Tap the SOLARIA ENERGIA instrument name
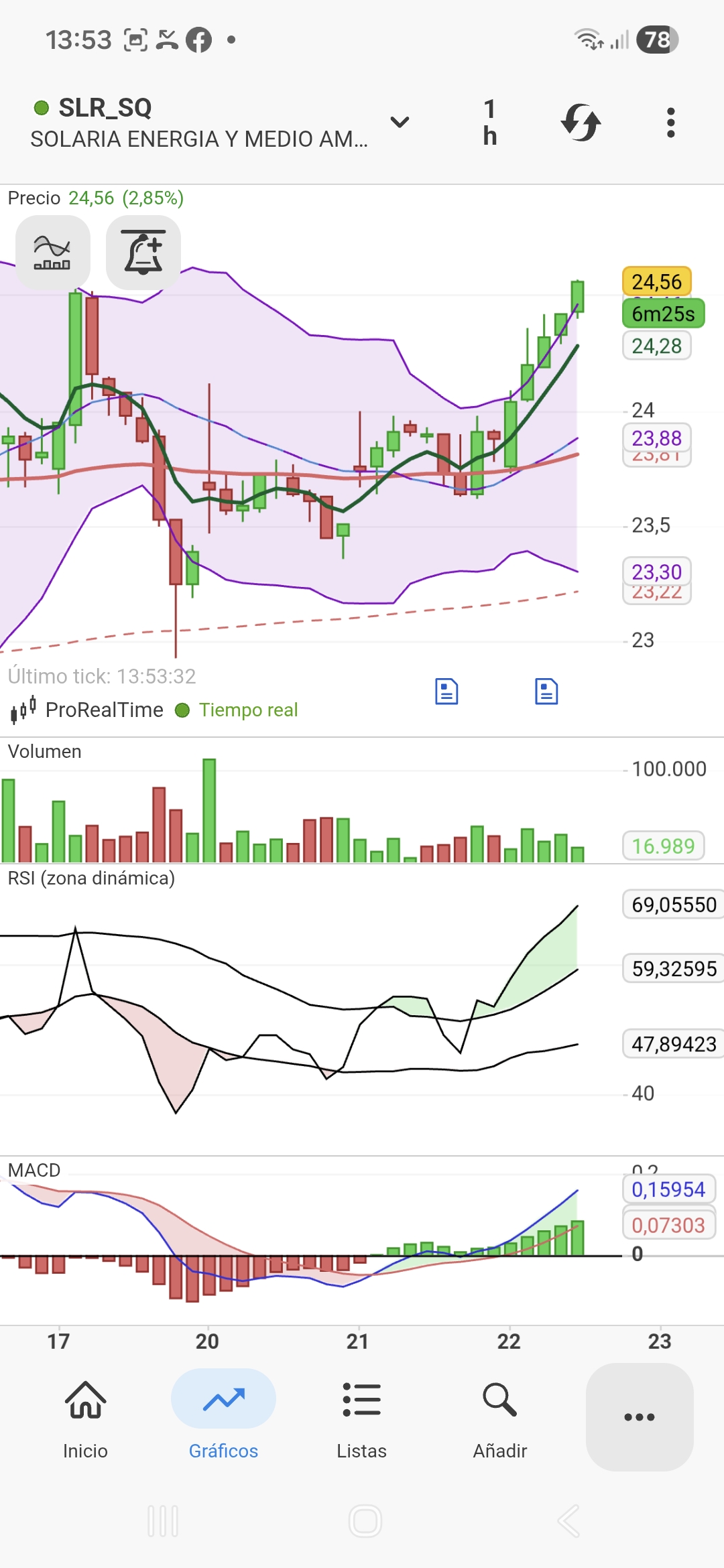Screen dimensions: 724x1568 click(x=199, y=139)
